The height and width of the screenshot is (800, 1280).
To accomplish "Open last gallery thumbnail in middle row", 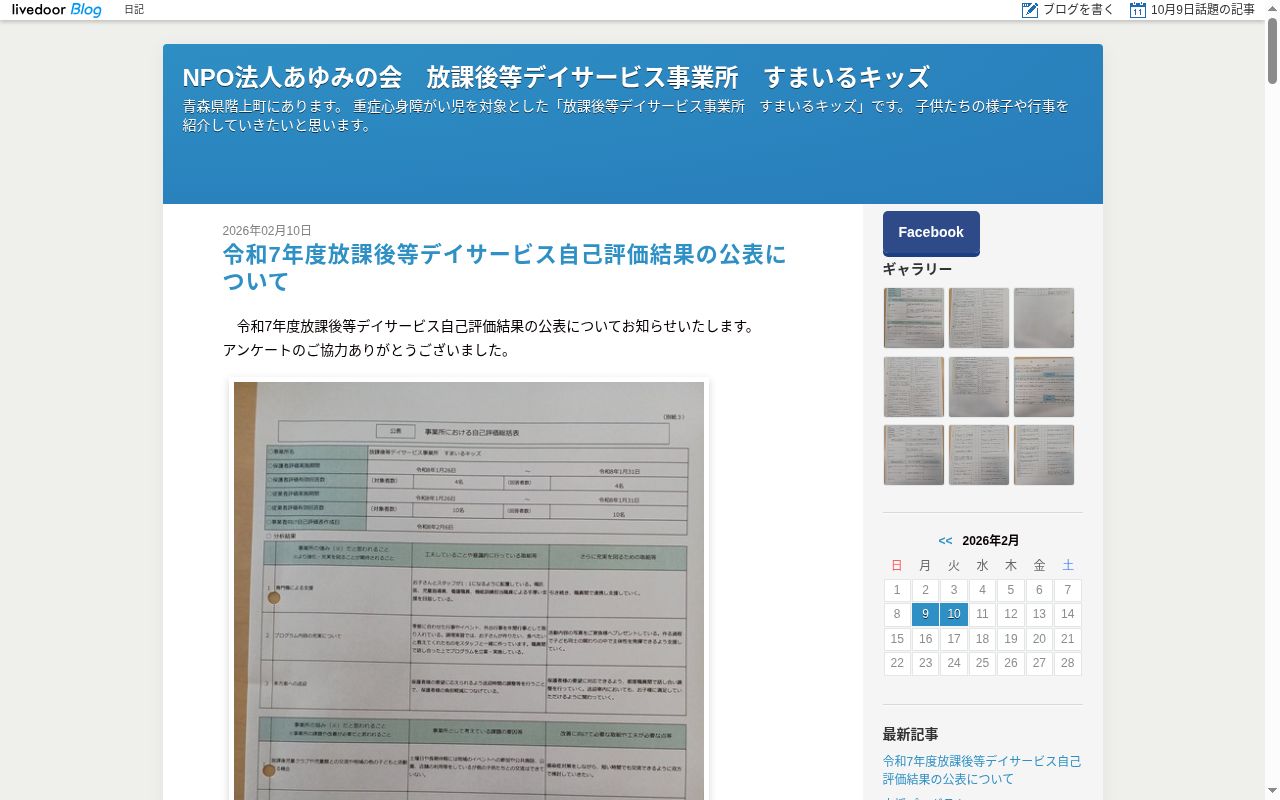I will 1044,387.
